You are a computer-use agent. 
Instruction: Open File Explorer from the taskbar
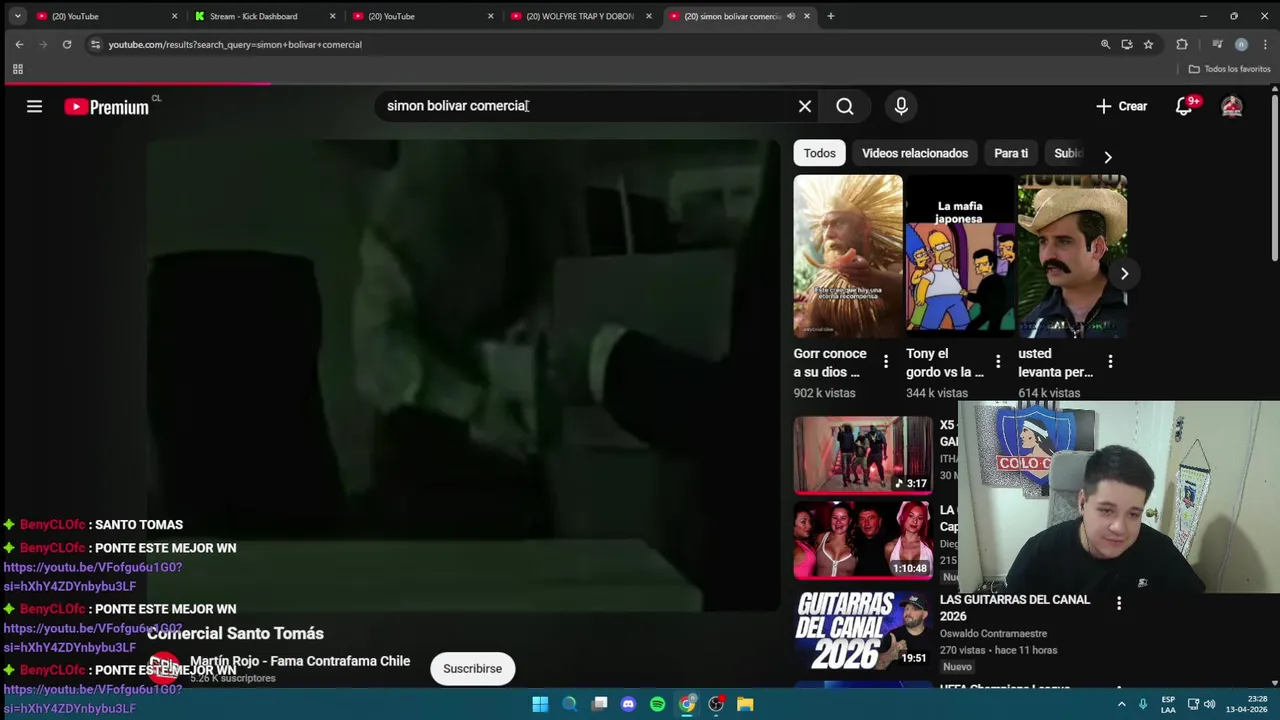[x=745, y=704]
